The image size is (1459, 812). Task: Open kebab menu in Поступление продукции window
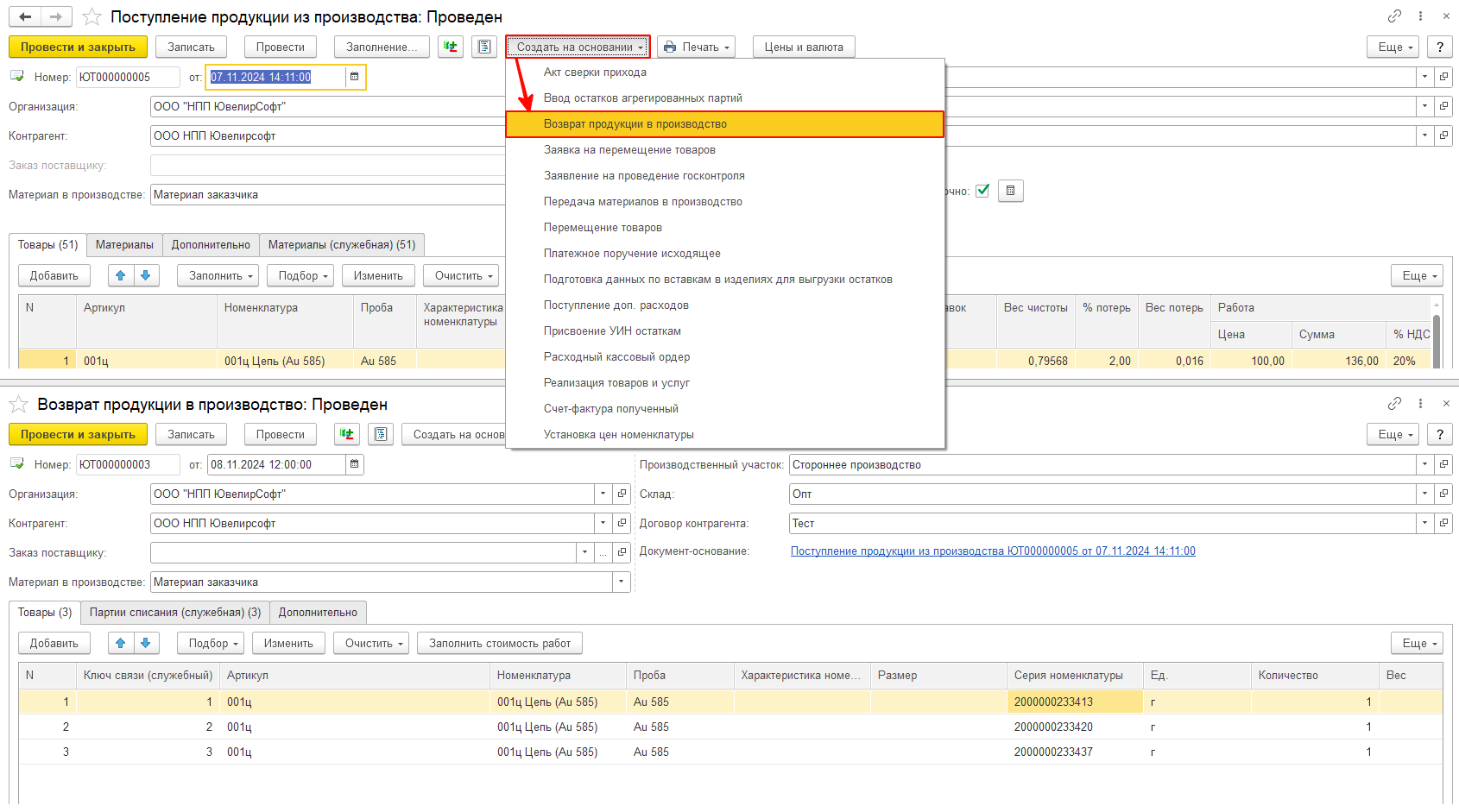(1420, 16)
